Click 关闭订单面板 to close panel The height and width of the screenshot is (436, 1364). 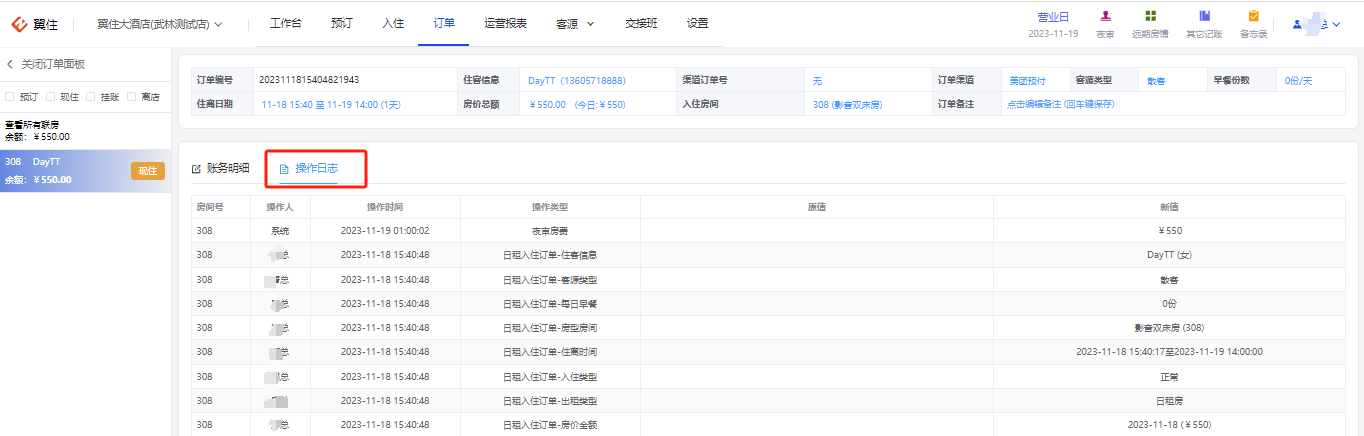[53, 64]
